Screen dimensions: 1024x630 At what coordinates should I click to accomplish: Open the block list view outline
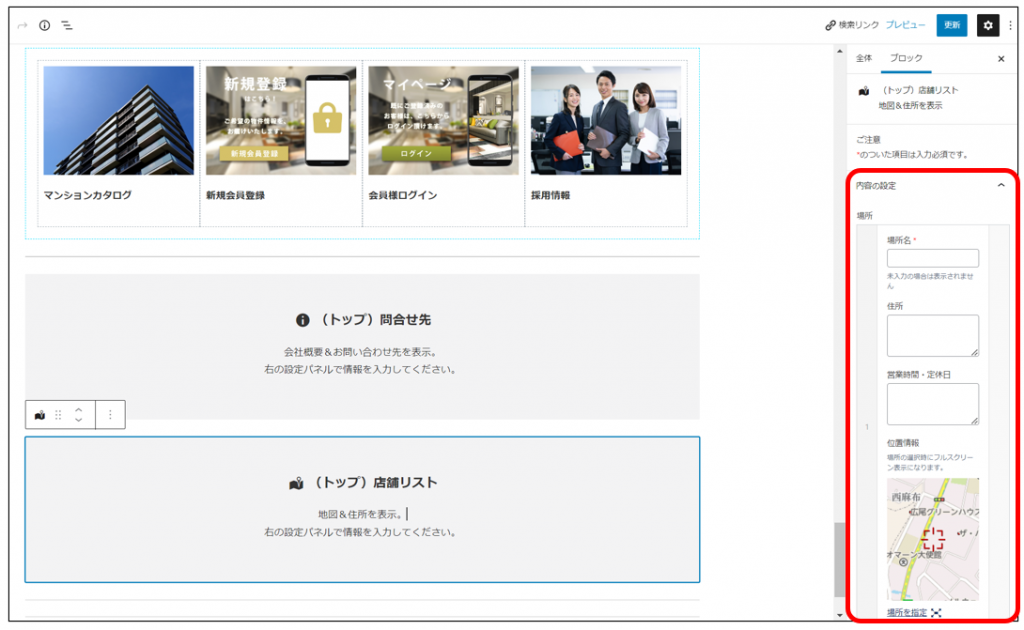(x=67, y=25)
